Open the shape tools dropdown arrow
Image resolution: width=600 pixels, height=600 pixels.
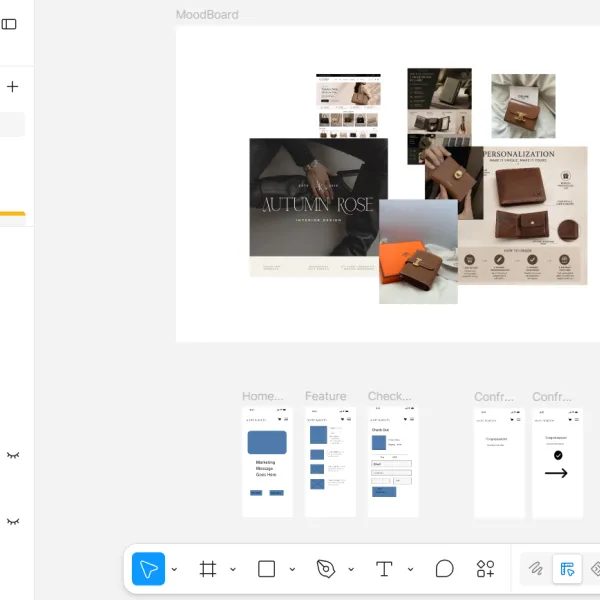(x=292, y=569)
